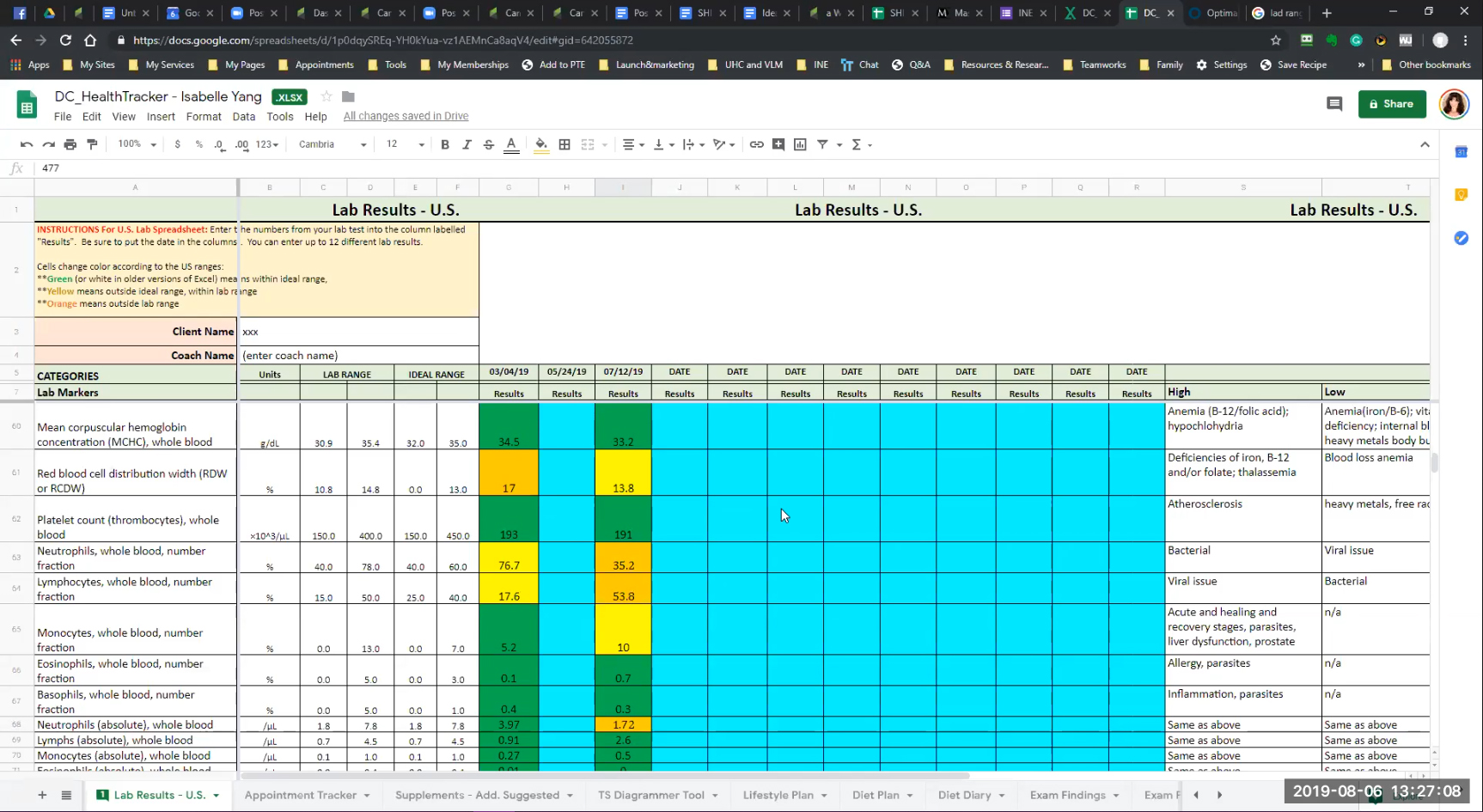Print the spreadsheet using the printer icon
Image resolution: width=1483 pixels, height=812 pixels.
pos(70,144)
